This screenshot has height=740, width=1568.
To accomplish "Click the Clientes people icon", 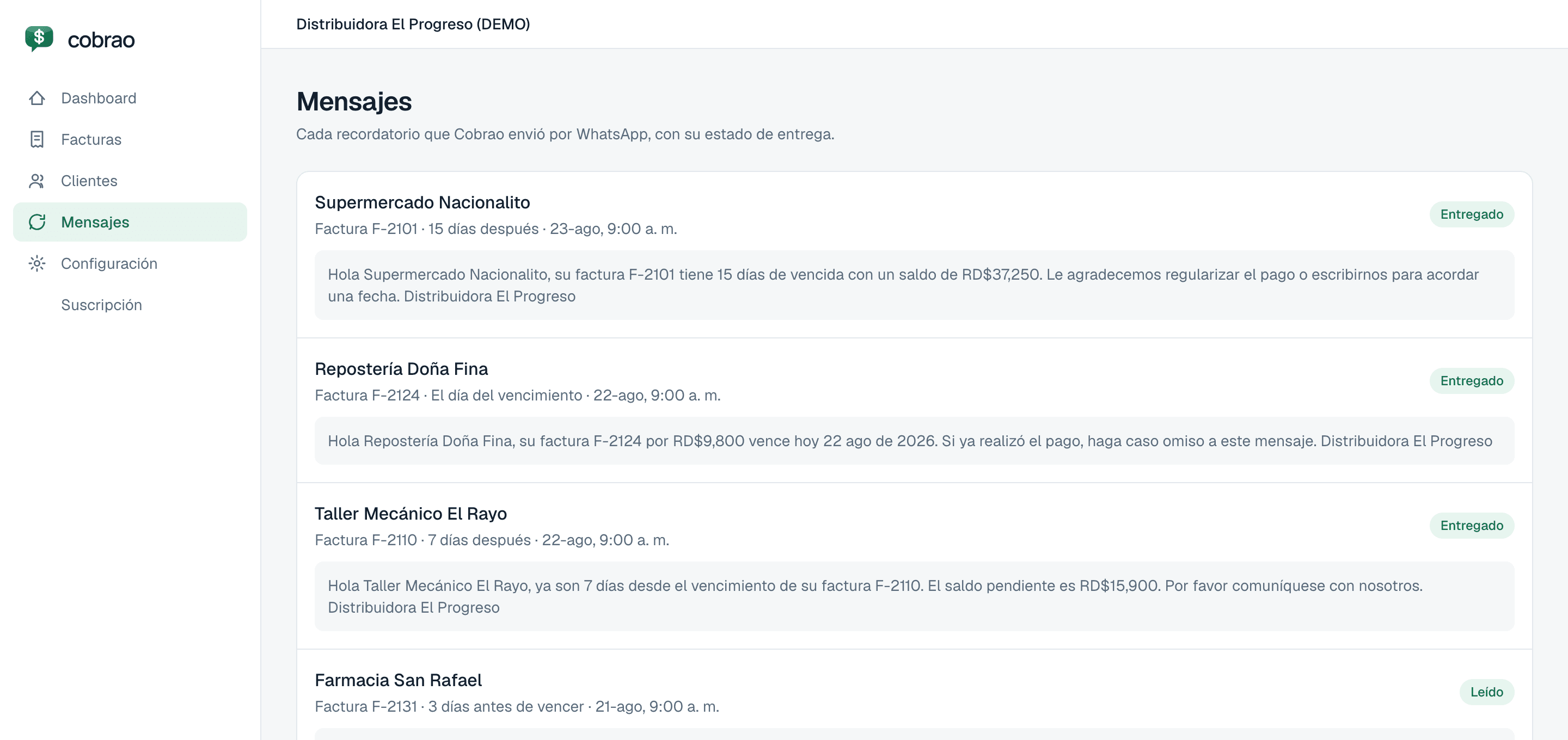I will (37, 181).
